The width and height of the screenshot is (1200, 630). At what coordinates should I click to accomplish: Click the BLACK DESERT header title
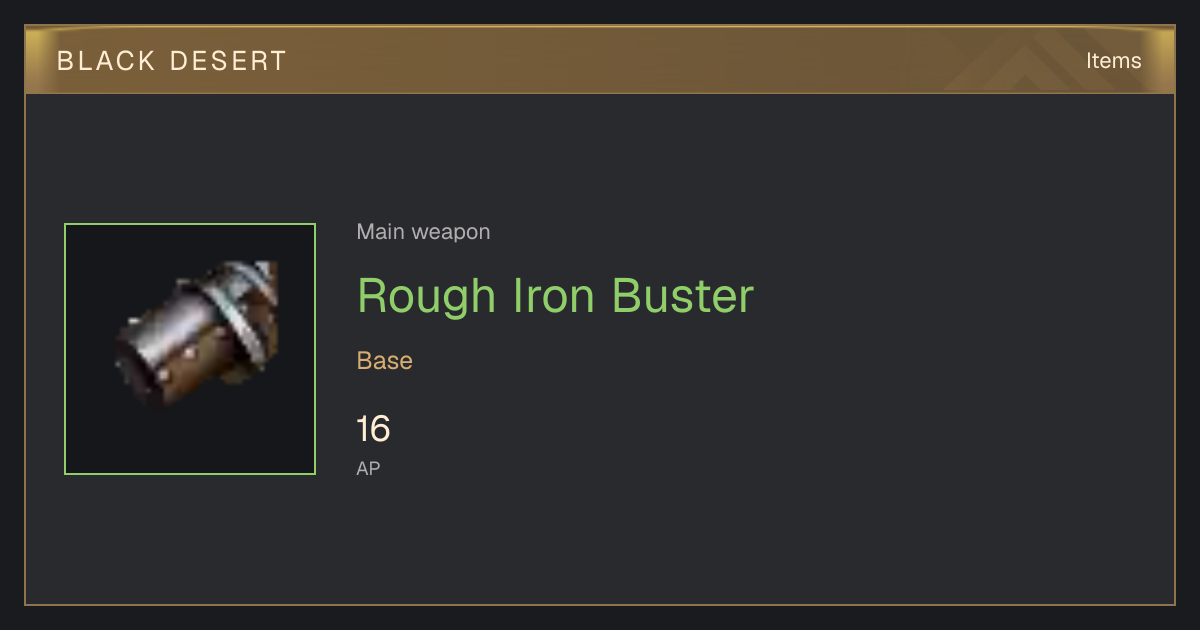coord(172,61)
